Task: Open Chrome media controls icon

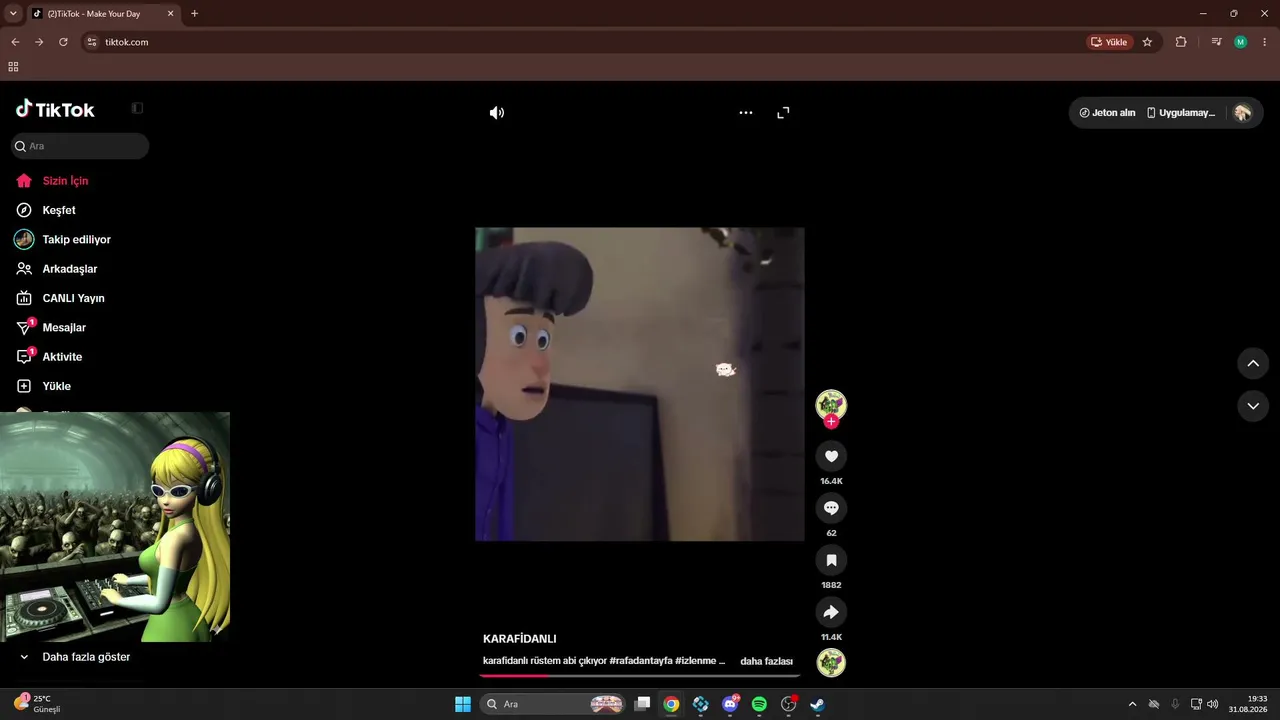Action: pyautogui.click(x=1216, y=42)
